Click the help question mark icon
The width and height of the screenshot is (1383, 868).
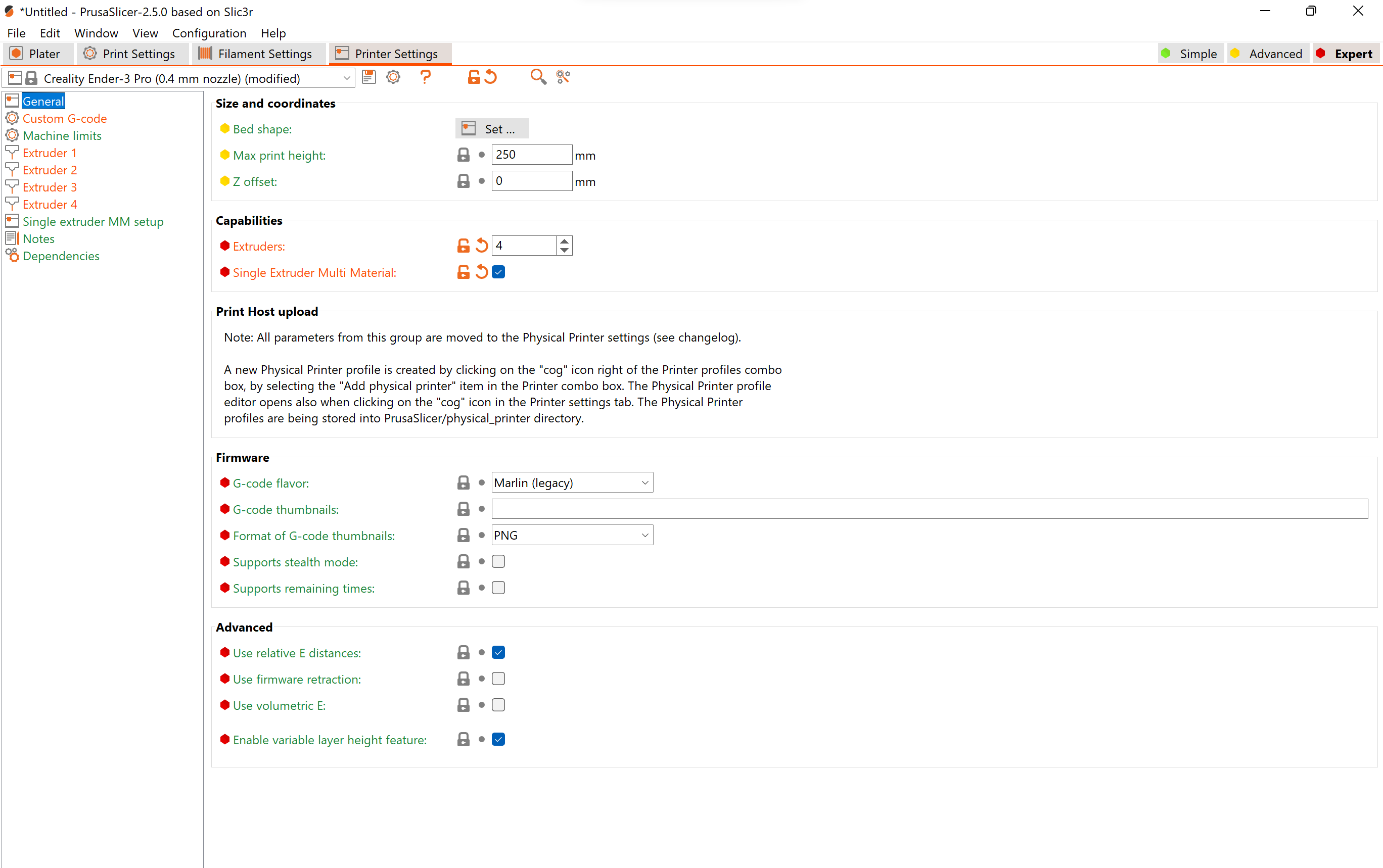(424, 78)
